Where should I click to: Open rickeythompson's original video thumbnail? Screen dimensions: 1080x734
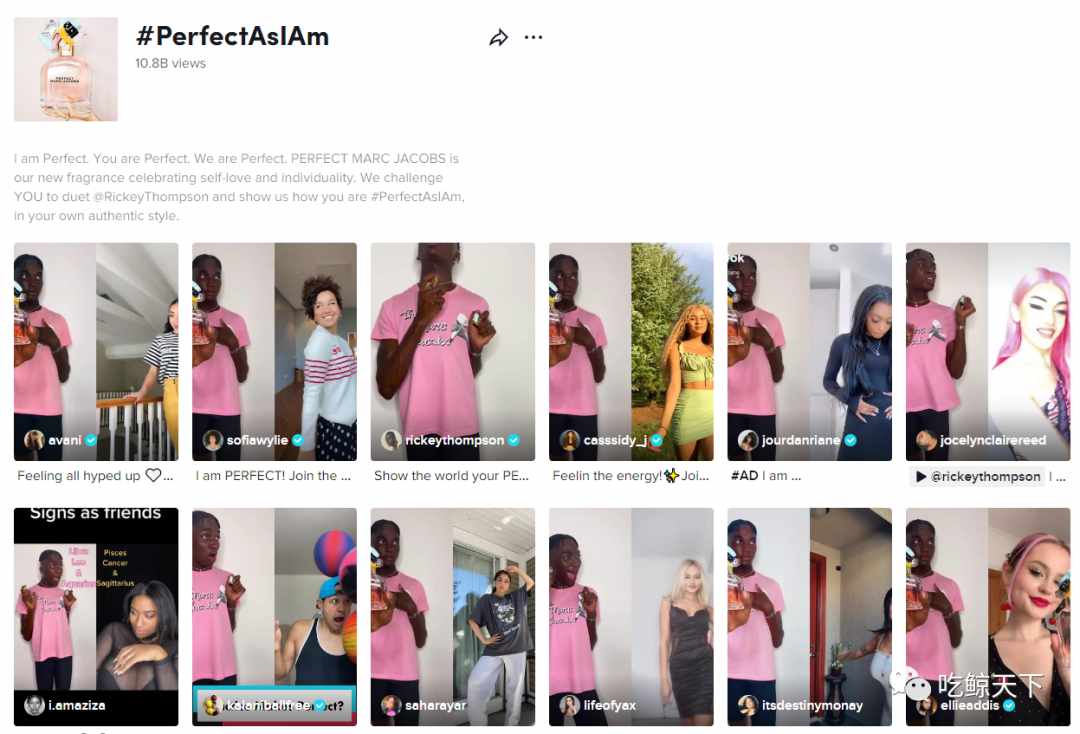[453, 351]
